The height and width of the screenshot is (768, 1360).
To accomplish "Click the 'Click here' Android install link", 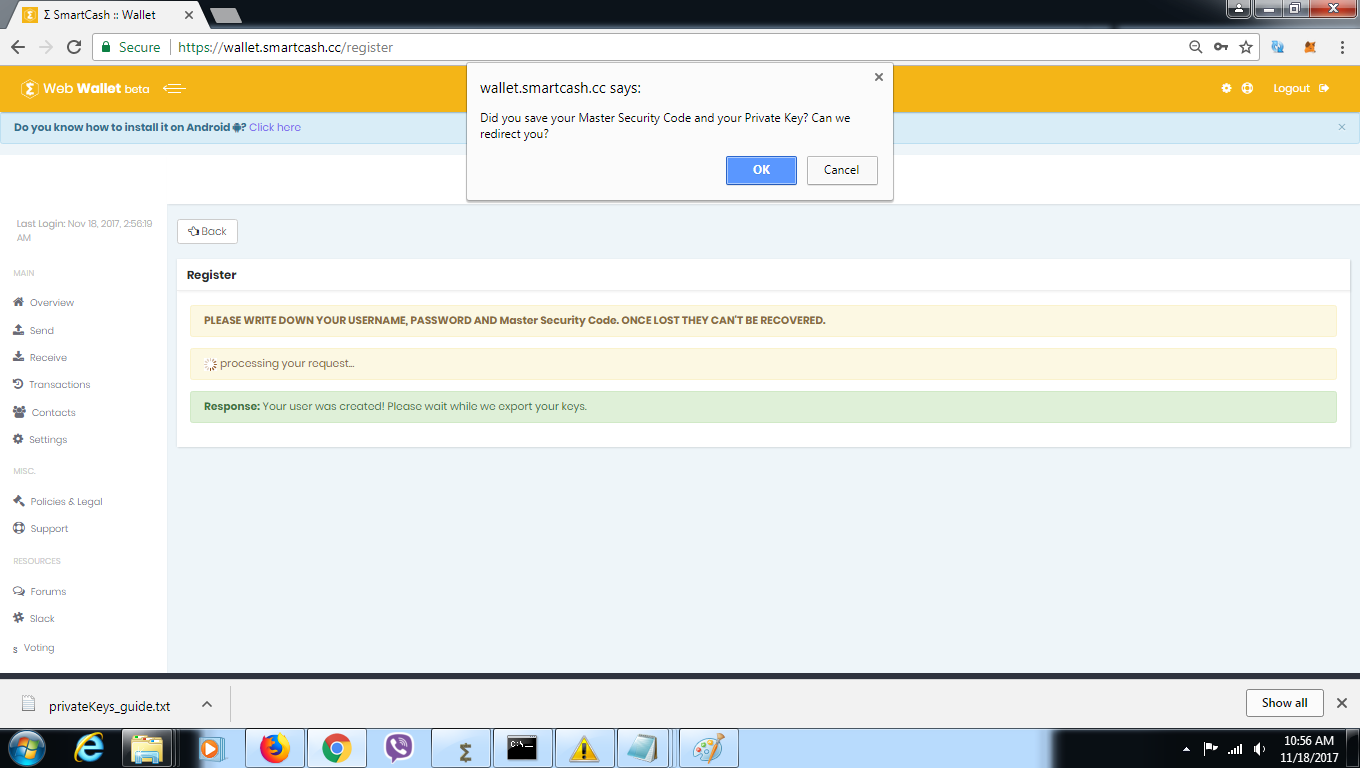I will click(x=275, y=127).
